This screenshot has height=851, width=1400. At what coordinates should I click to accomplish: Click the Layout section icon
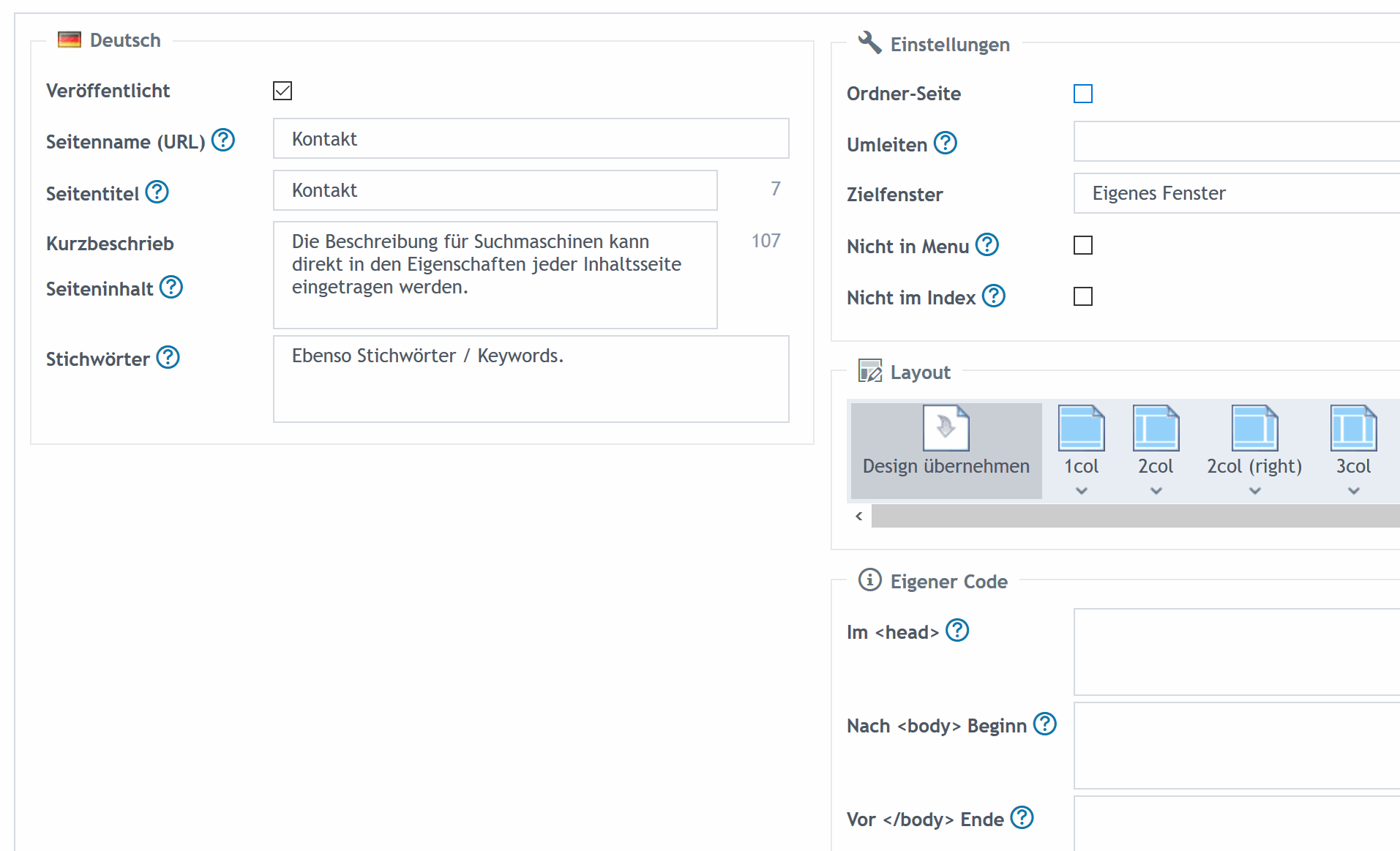point(870,371)
